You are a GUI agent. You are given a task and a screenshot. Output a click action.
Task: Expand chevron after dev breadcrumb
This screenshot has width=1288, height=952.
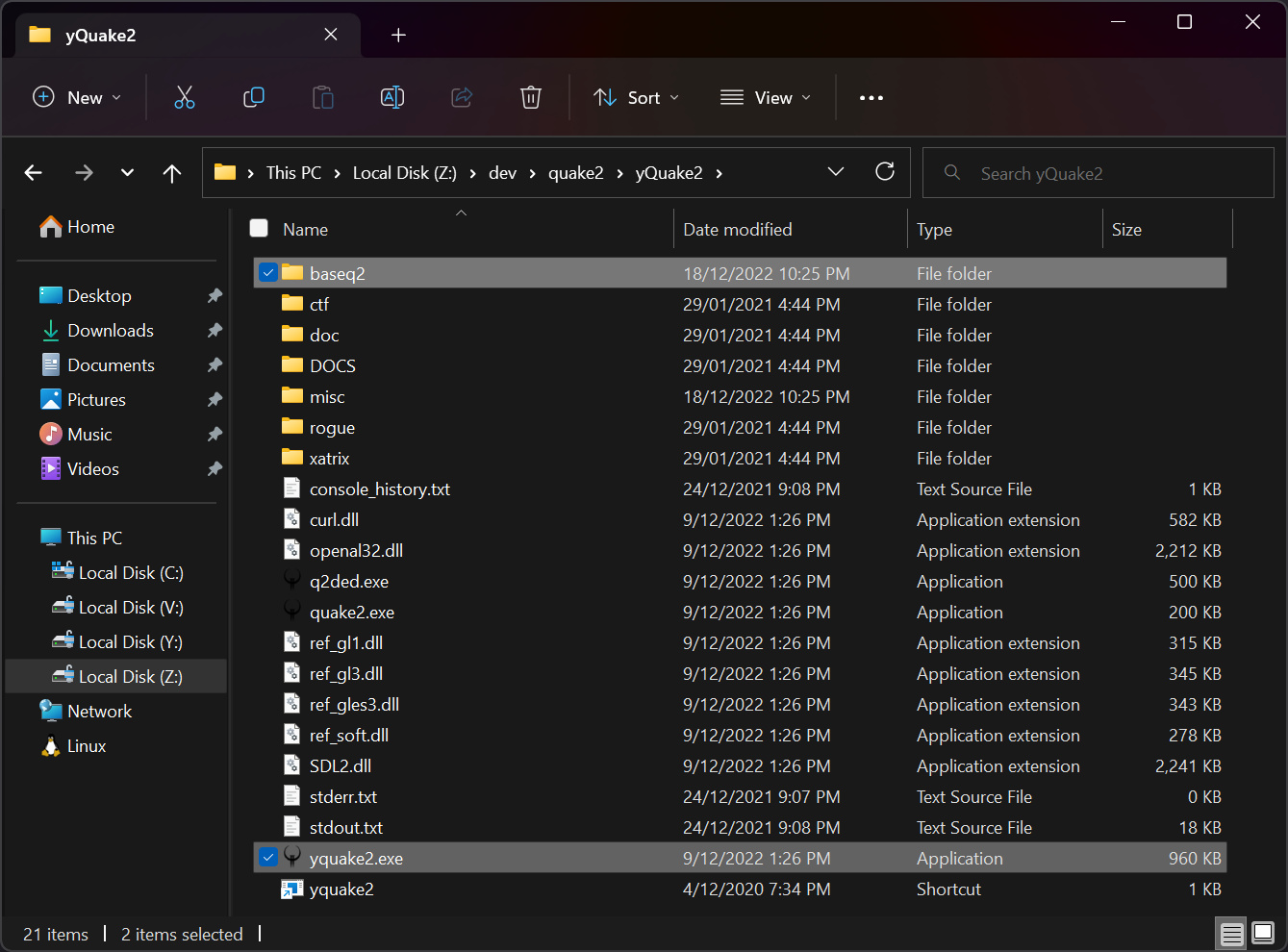(532, 173)
